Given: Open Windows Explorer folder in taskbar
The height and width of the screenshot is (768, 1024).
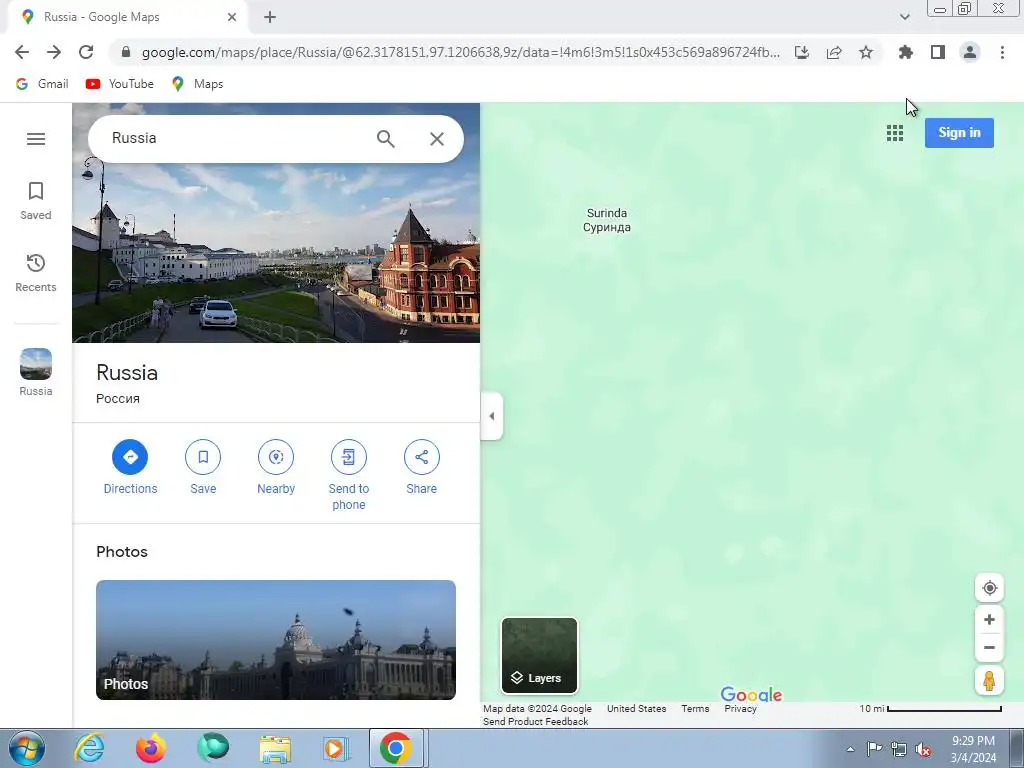Looking at the screenshot, I should coord(275,748).
